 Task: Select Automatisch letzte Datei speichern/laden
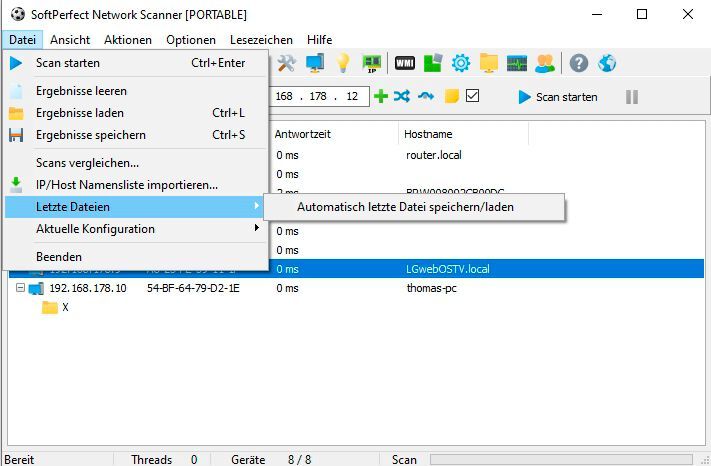[414, 207]
